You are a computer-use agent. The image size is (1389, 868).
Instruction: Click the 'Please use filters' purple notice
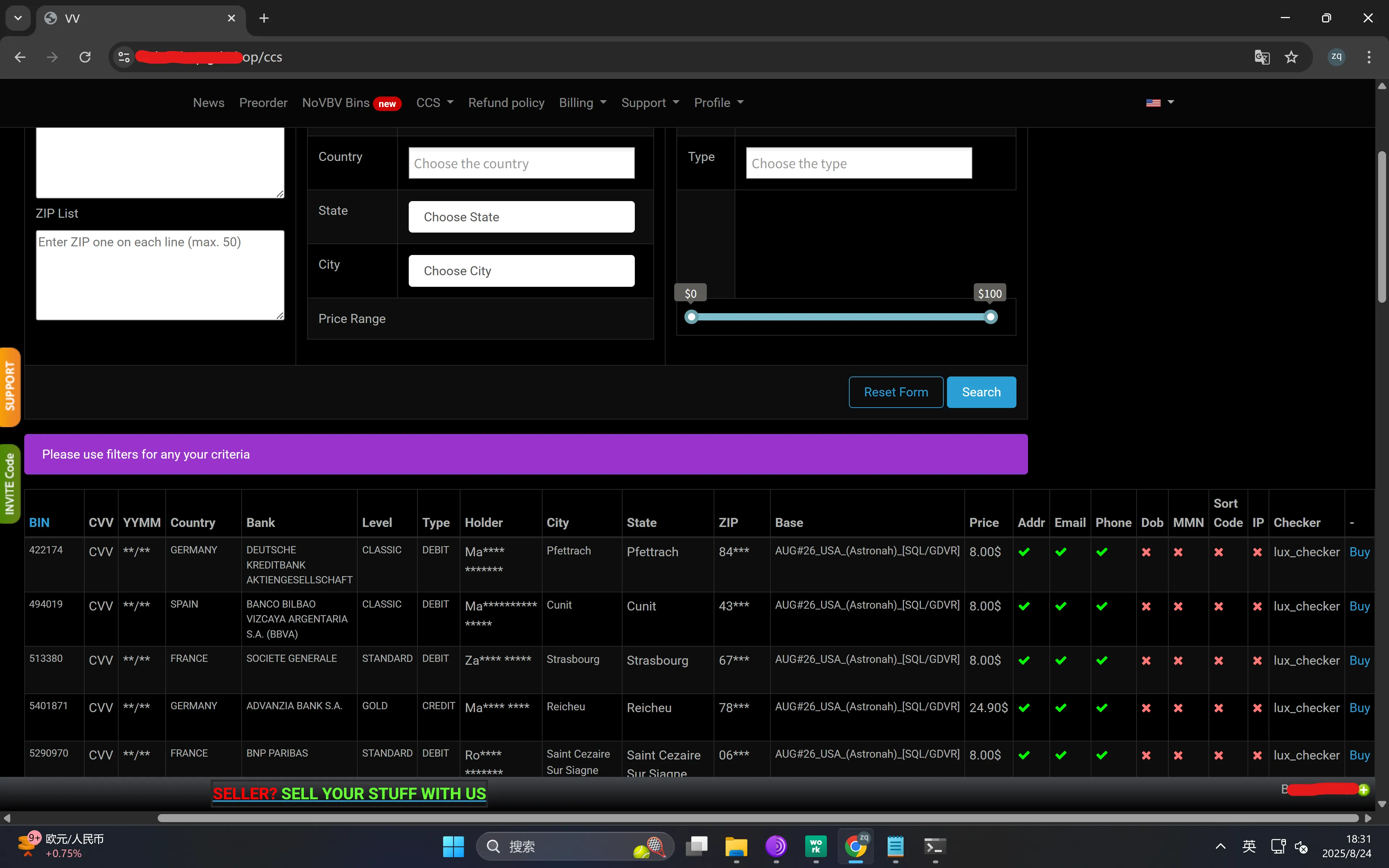click(526, 454)
